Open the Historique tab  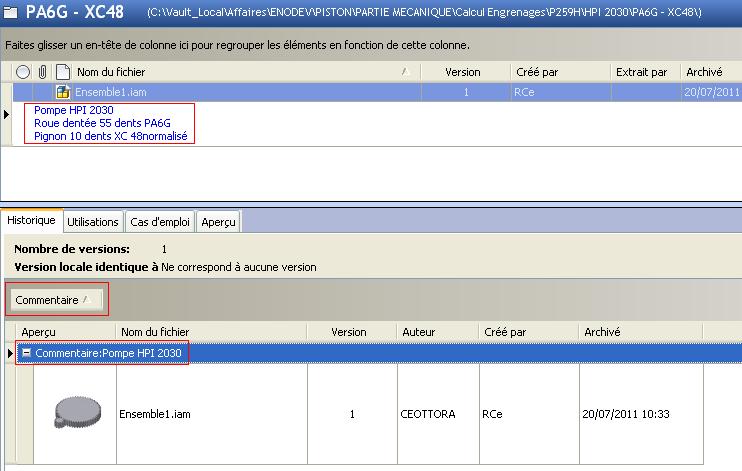click(x=31, y=221)
